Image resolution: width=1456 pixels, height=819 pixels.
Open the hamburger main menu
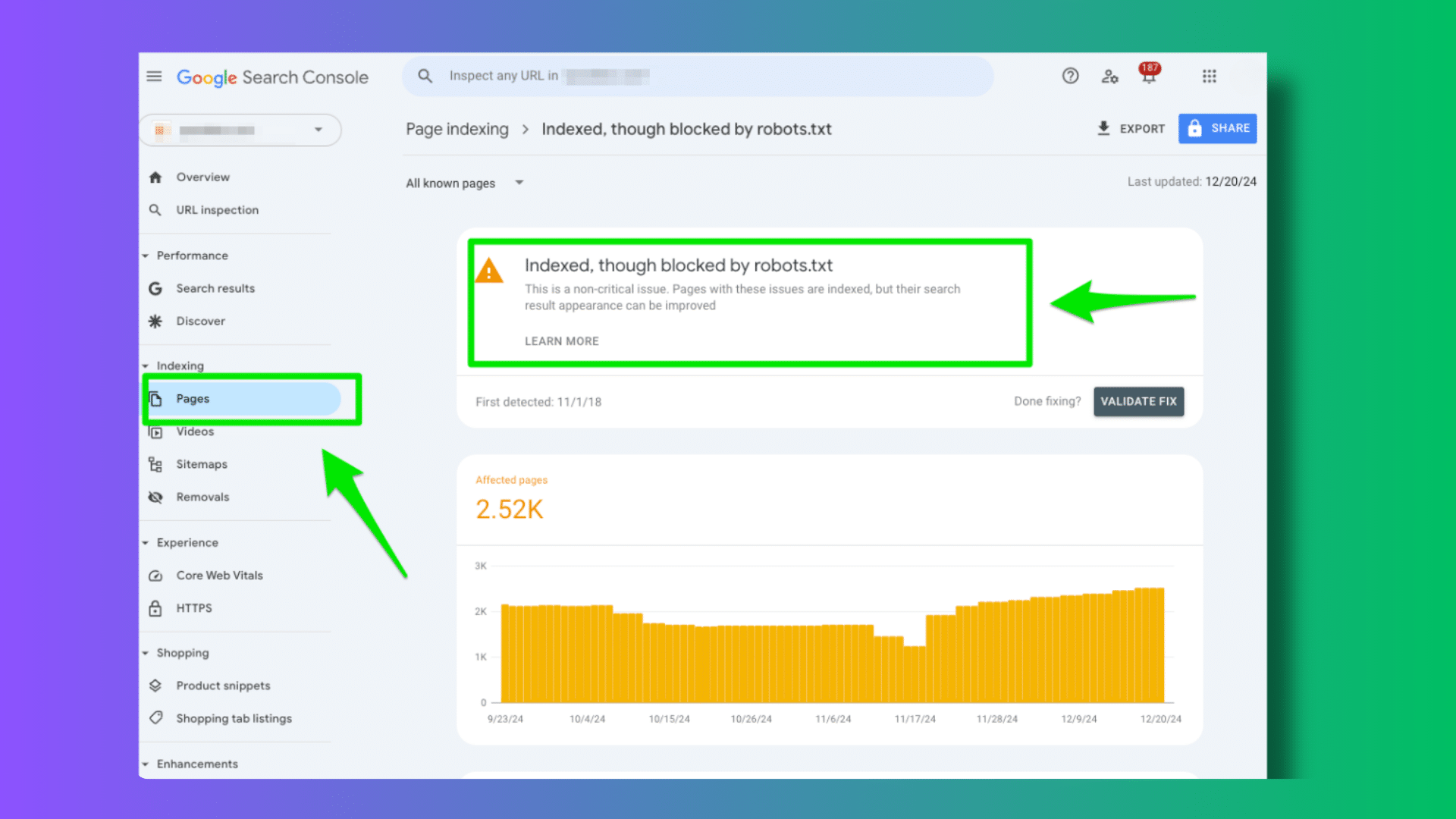[154, 77]
